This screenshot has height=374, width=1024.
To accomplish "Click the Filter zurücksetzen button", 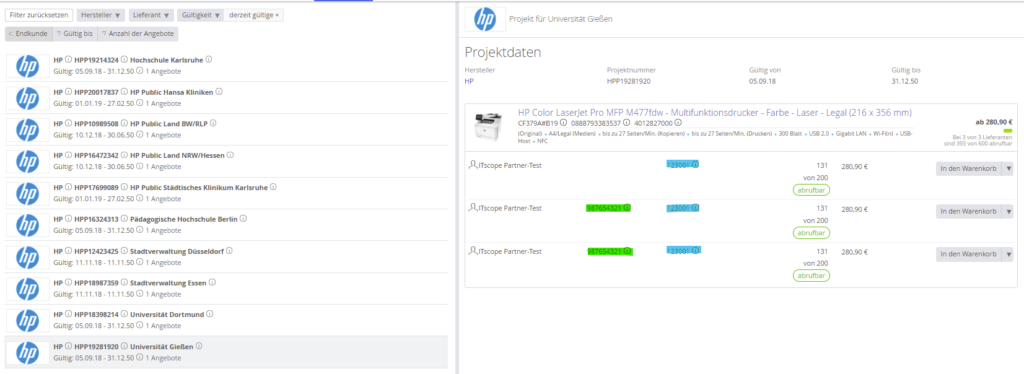I will click(x=39, y=14).
